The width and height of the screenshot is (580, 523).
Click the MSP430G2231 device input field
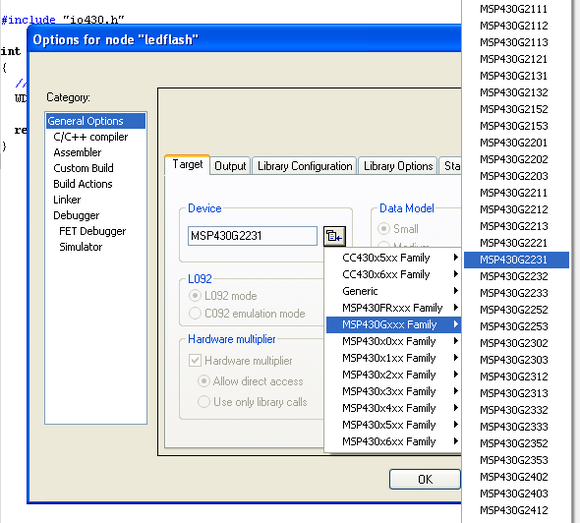coord(252,236)
